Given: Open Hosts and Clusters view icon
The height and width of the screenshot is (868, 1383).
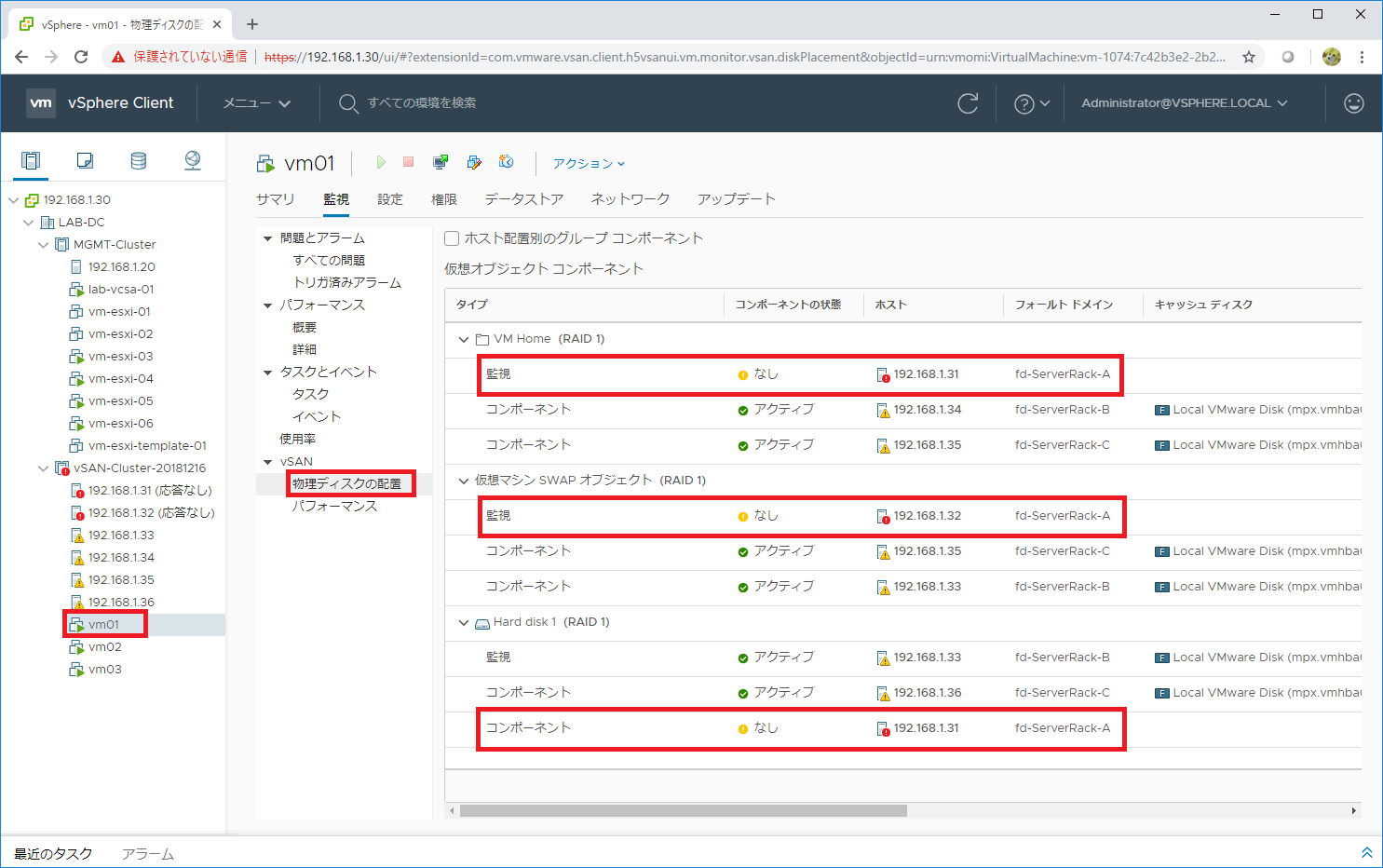Looking at the screenshot, I should pyautogui.click(x=31, y=160).
